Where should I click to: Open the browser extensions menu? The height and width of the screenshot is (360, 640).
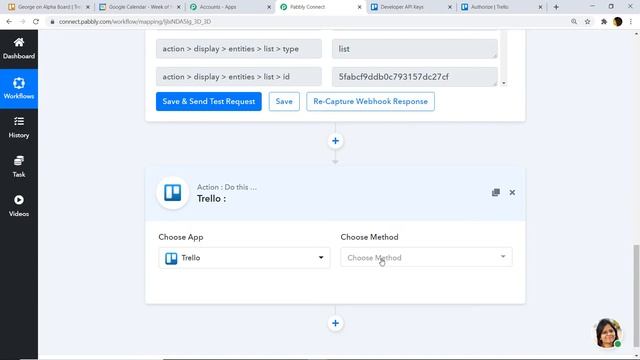click(x=604, y=22)
